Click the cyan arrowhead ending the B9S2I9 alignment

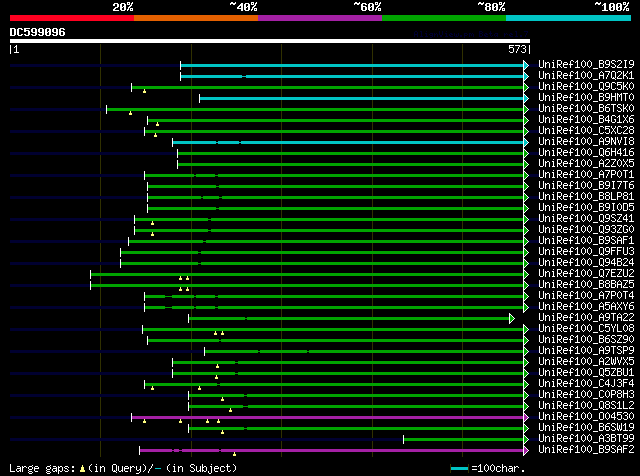pyautogui.click(x=526, y=65)
